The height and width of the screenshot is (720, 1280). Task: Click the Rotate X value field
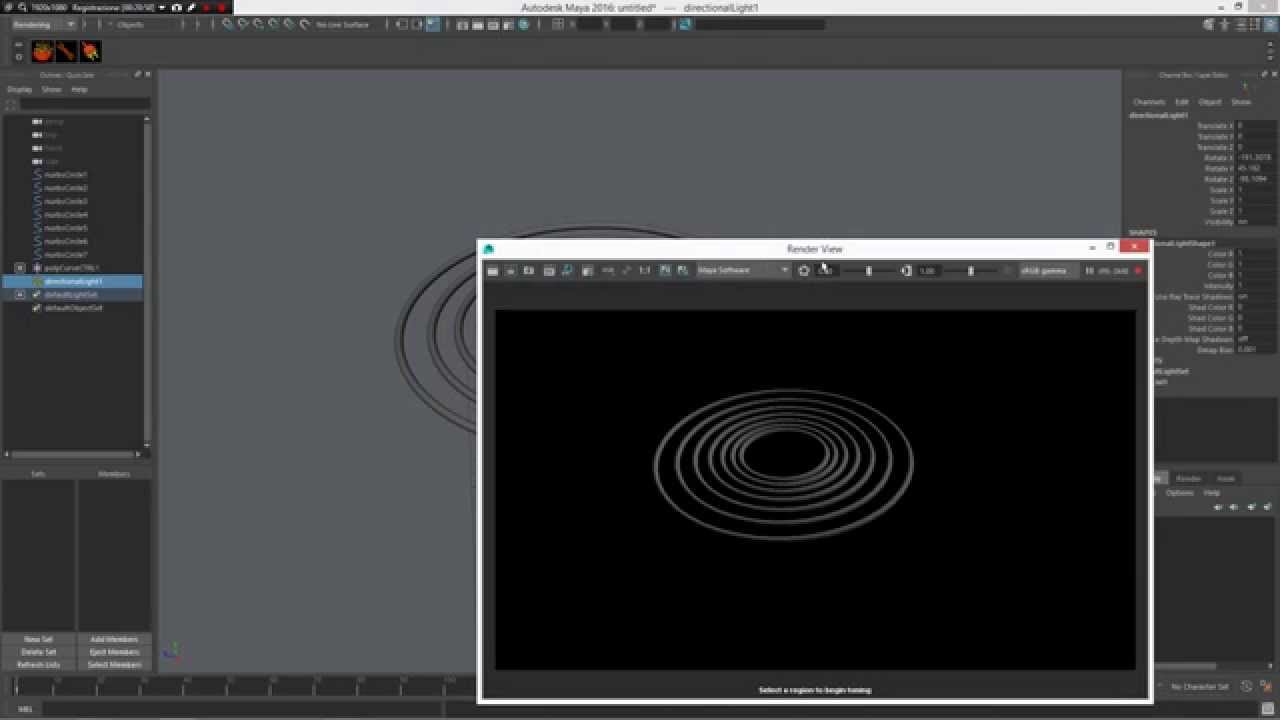pyautogui.click(x=1256, y=158)
